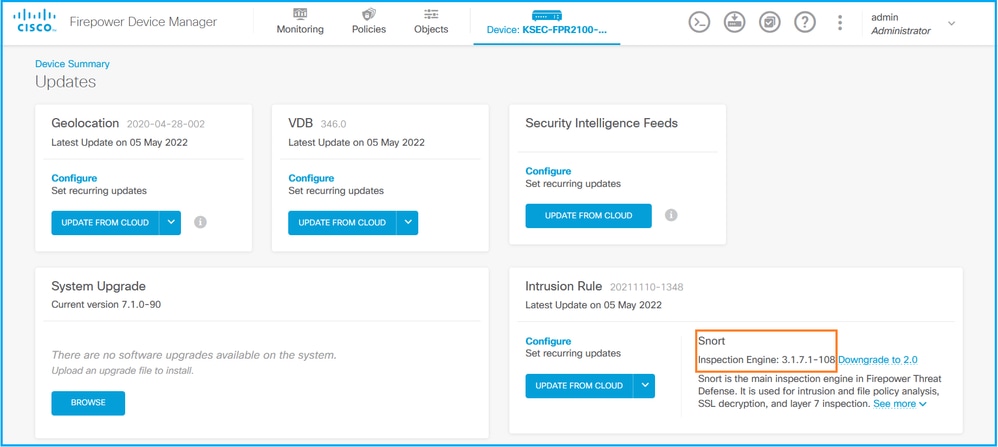The width and height of the screenshot is (998, 447).
Task: Open the Policies tab
Action: point(369,22)
